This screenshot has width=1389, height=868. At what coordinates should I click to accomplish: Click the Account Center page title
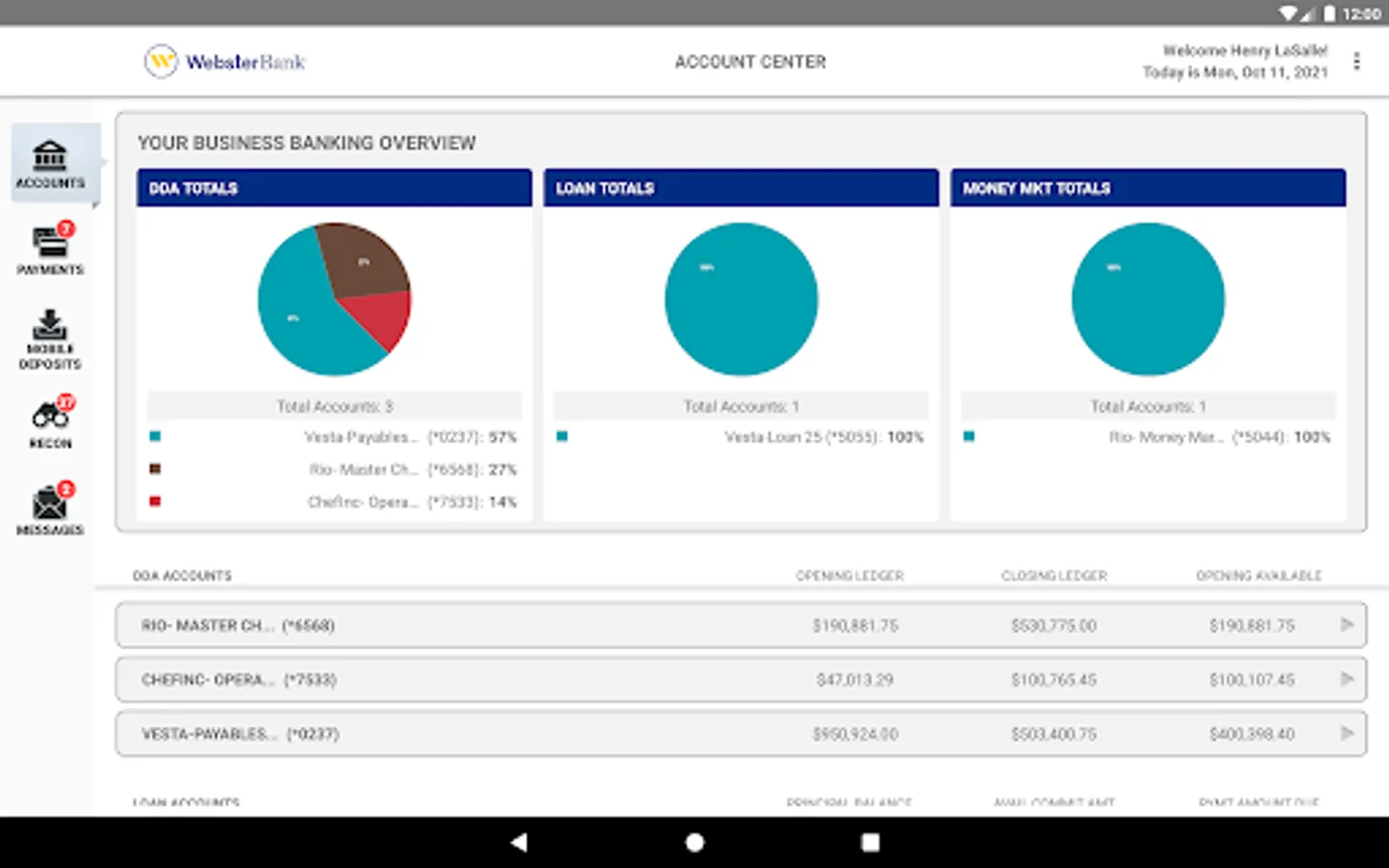click(750, 62)
